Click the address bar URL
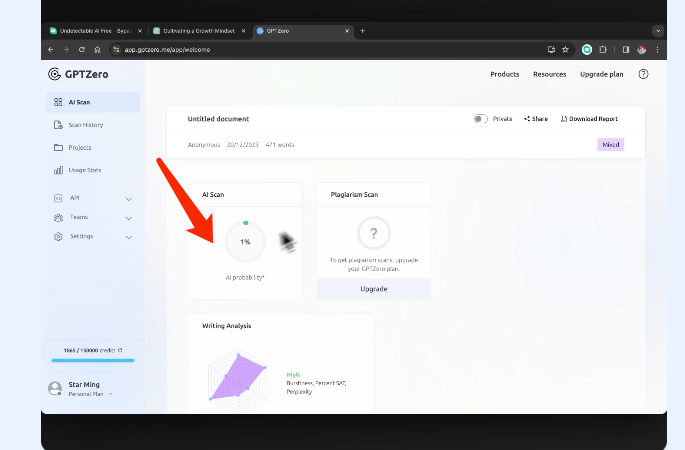Viewport: 685px width, 450px height. click(167, 50)
